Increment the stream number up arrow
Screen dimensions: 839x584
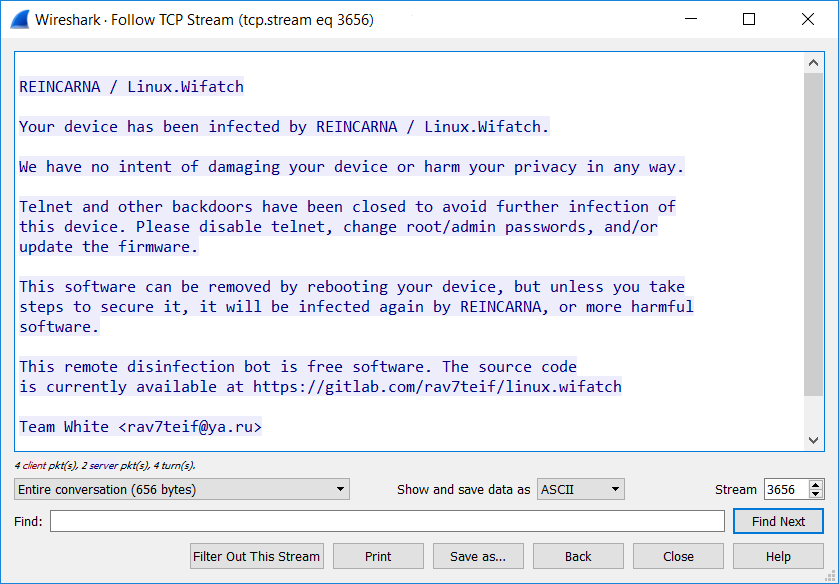point(816,485)
